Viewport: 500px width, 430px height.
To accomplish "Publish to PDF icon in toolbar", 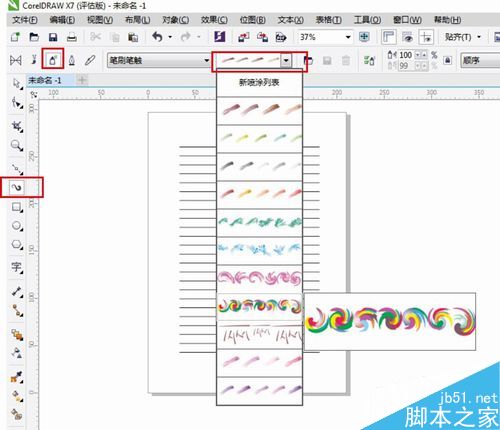I will [281, 37].
